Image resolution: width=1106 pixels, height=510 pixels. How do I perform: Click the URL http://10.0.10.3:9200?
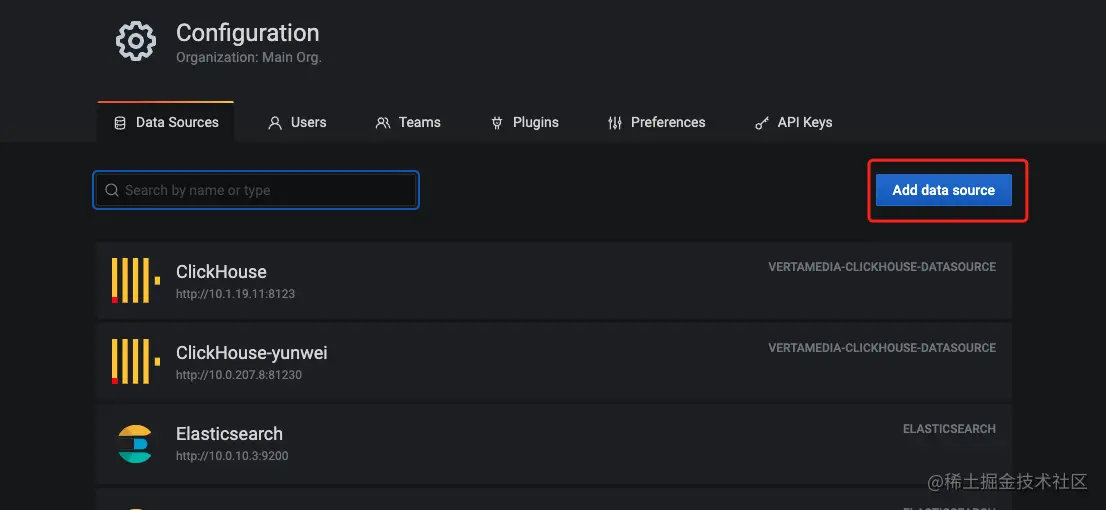(232, 456)
